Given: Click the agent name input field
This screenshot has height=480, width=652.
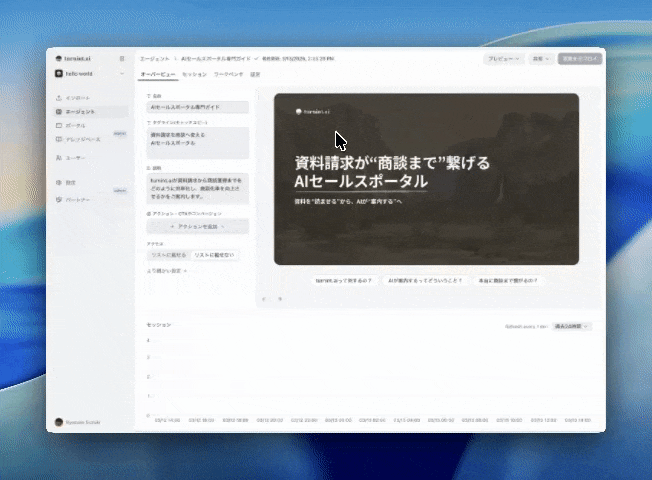Looking at the screenshot, I should (198, 107).
